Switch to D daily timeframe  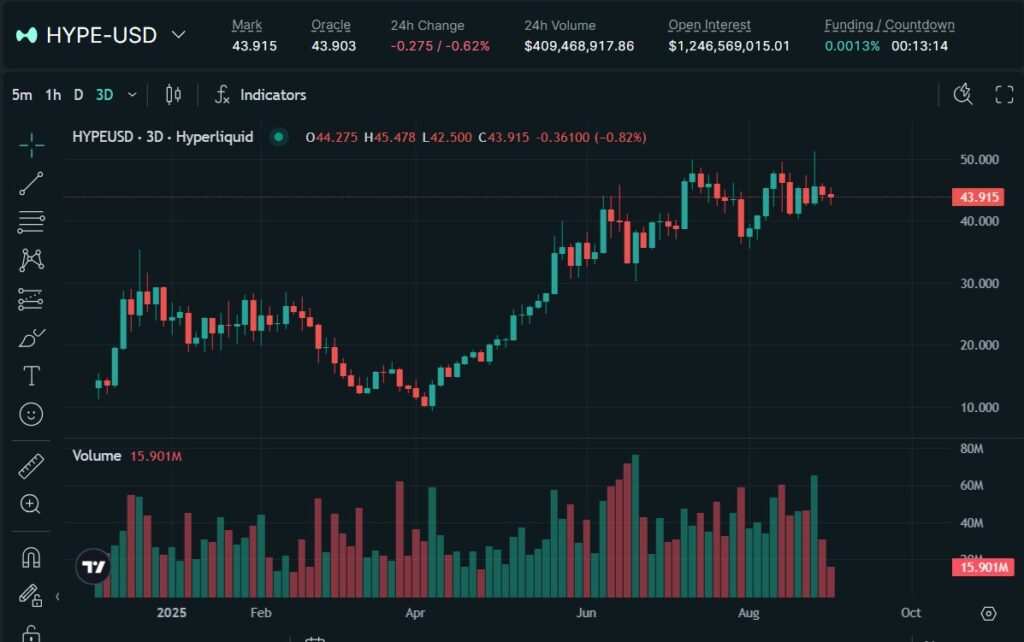(78, 95)
